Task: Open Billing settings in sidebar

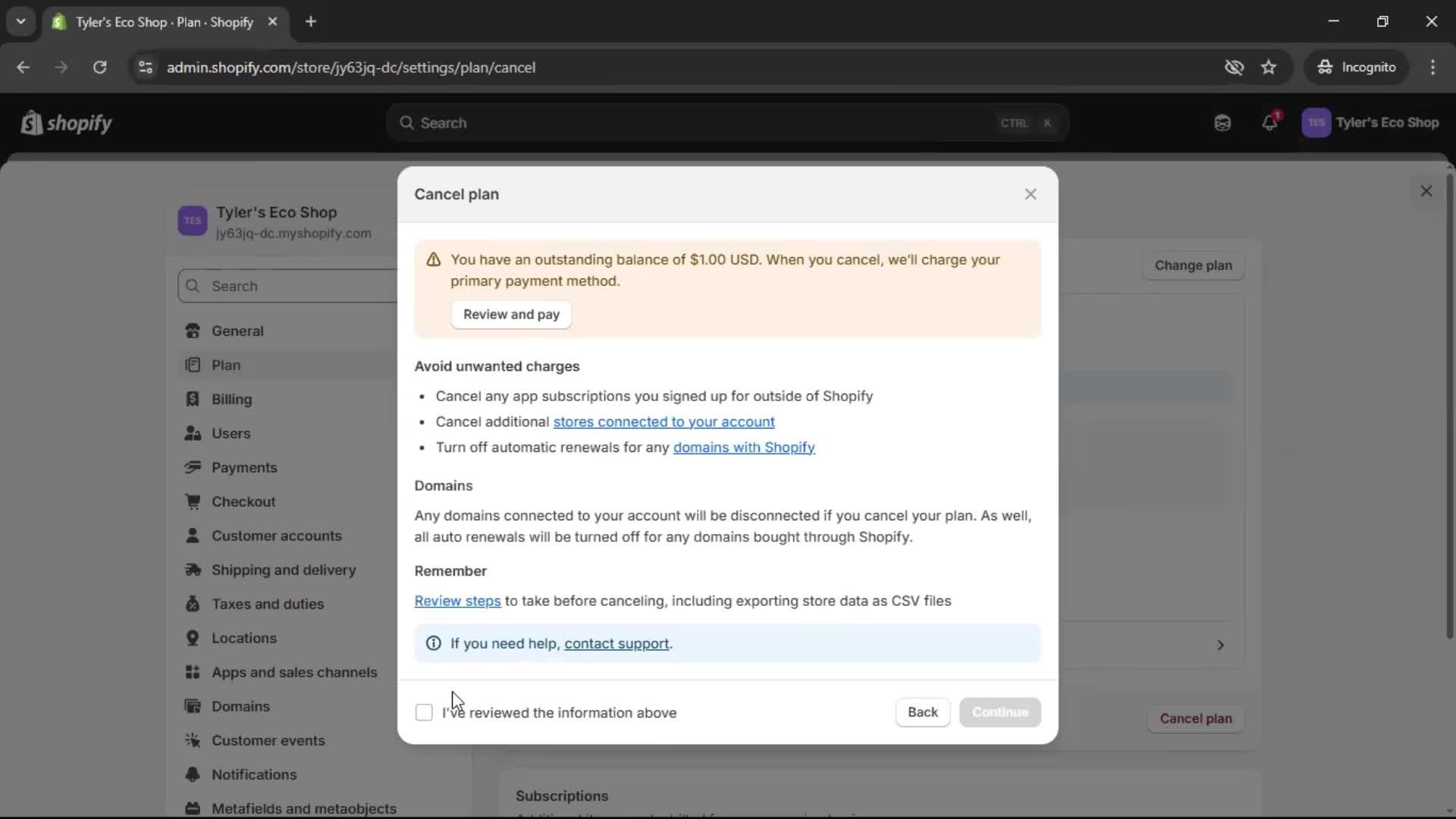Action: (x=231, y=399)
